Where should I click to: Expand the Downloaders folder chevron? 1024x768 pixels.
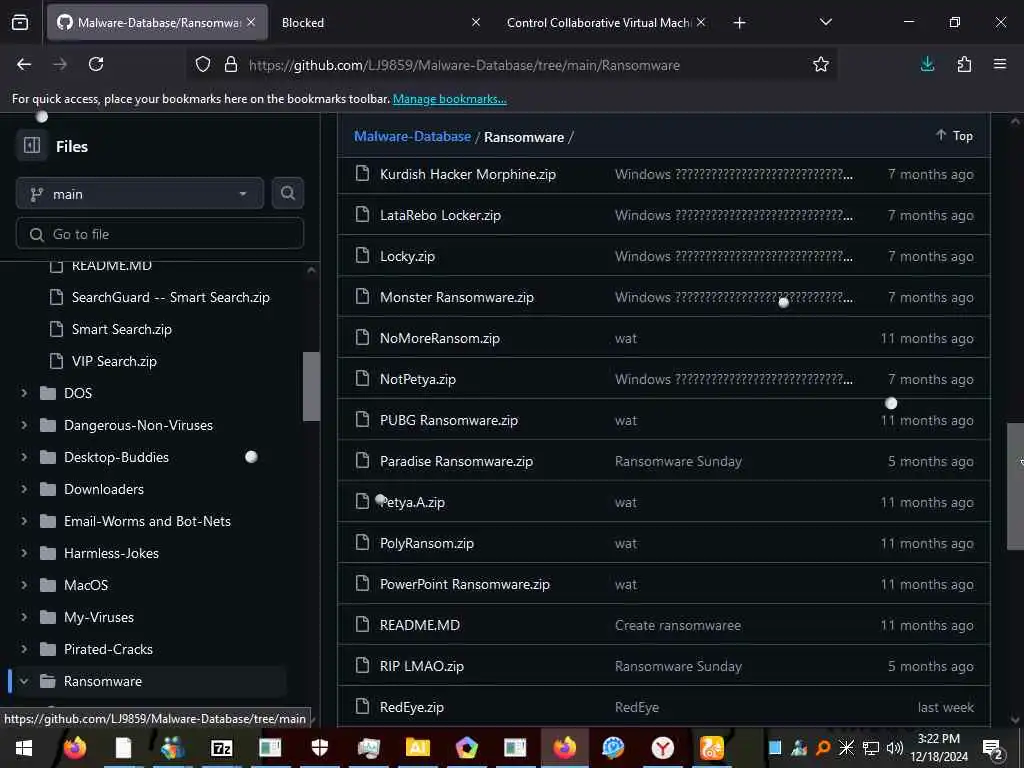tap(24, 489)
